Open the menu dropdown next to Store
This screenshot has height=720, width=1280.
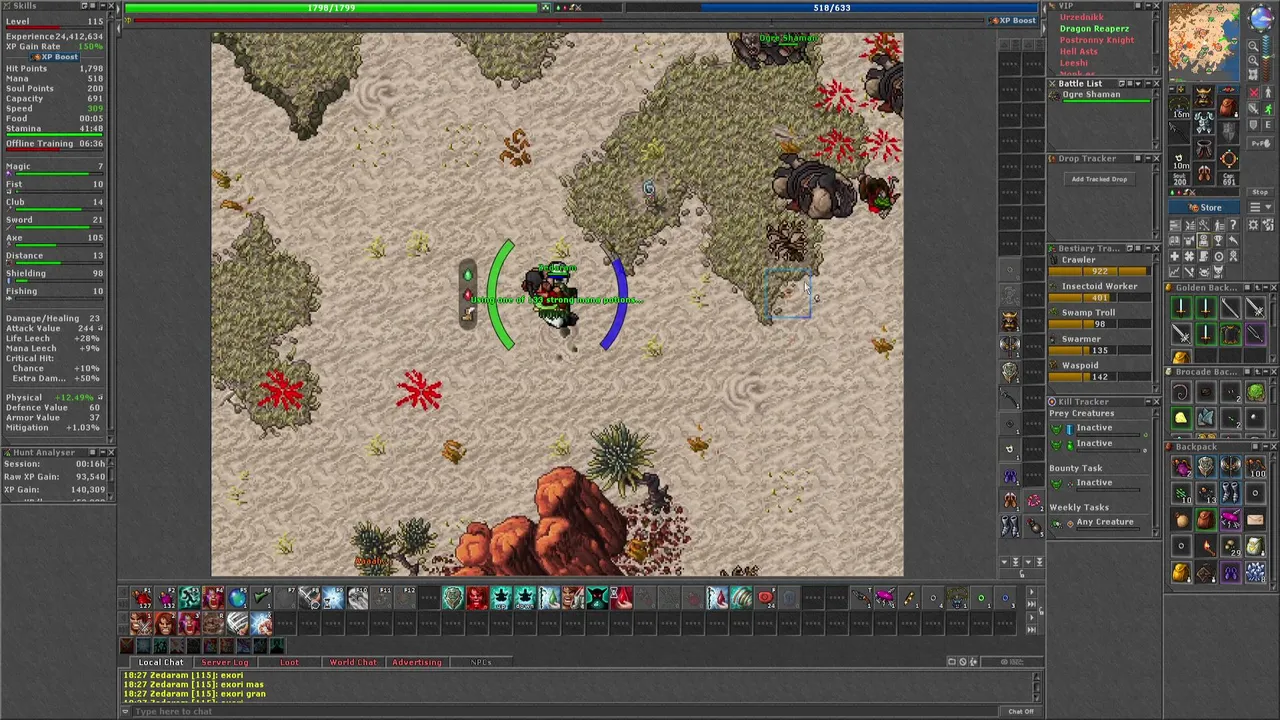click(x=1260, y=207)
